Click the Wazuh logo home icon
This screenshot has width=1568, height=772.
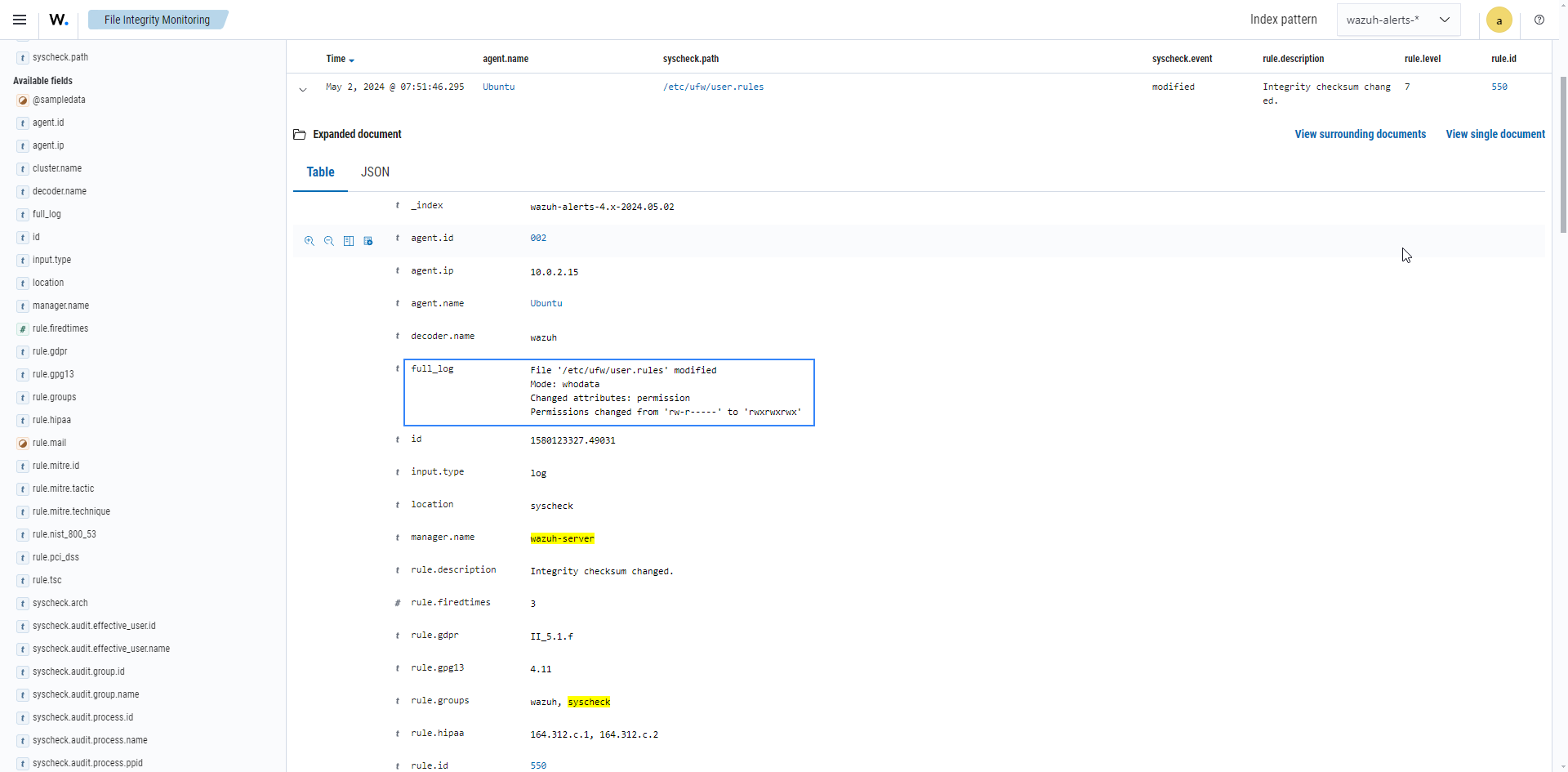[x=58, y=20]
